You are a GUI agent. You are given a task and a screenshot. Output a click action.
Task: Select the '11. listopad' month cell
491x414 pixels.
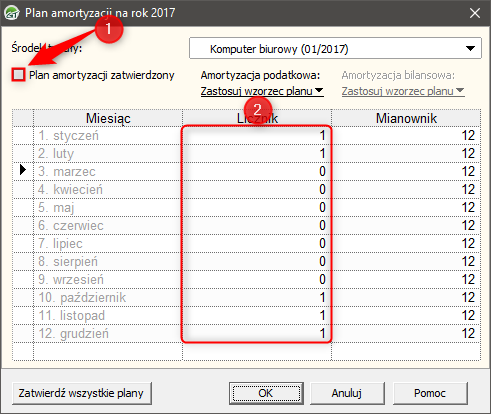108,315
